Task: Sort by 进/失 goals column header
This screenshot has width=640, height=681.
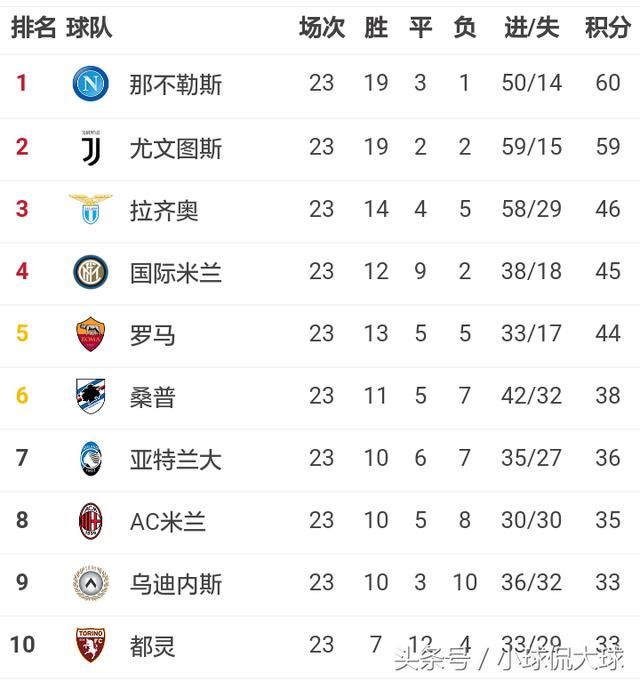Action: coord(531,28)
